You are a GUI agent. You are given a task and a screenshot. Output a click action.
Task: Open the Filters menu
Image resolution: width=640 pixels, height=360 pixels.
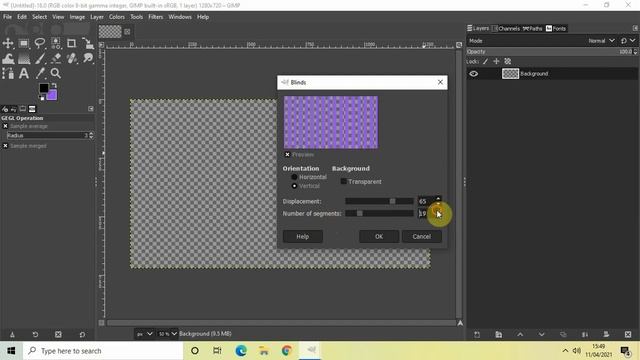(156, 17)
